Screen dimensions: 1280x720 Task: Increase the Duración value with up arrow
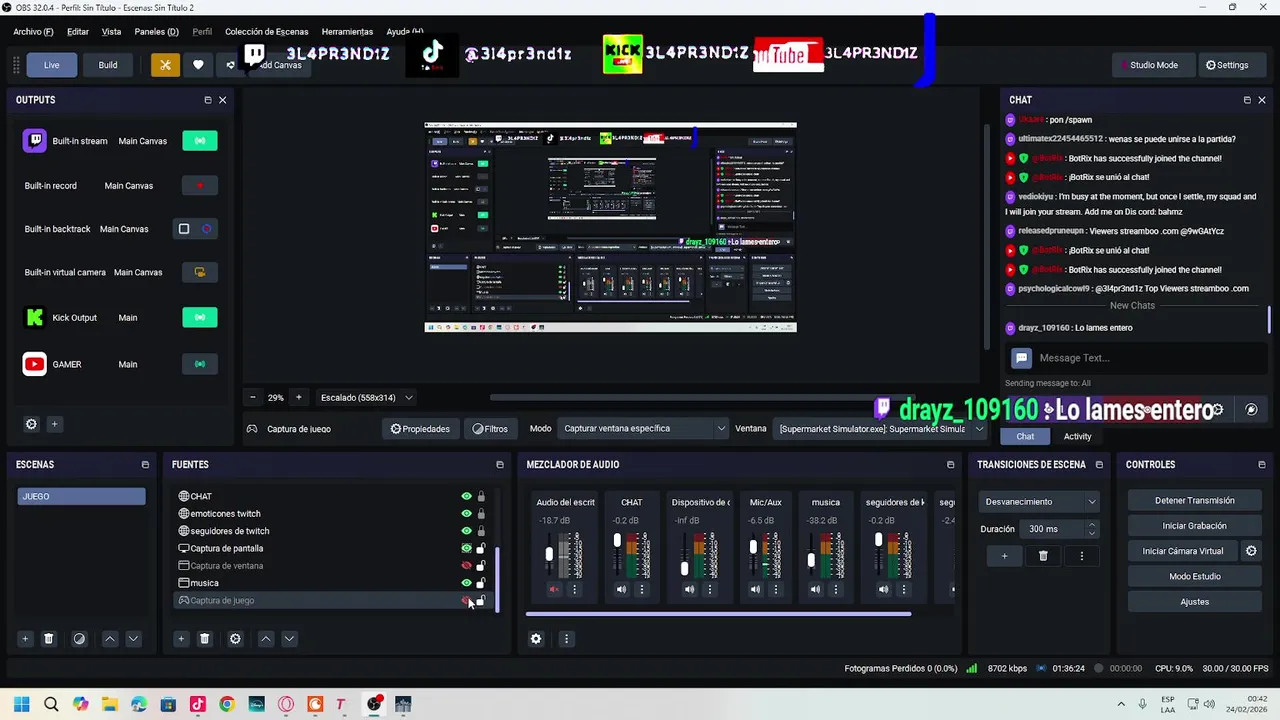pyautogui.click(x=1091, y=524)
